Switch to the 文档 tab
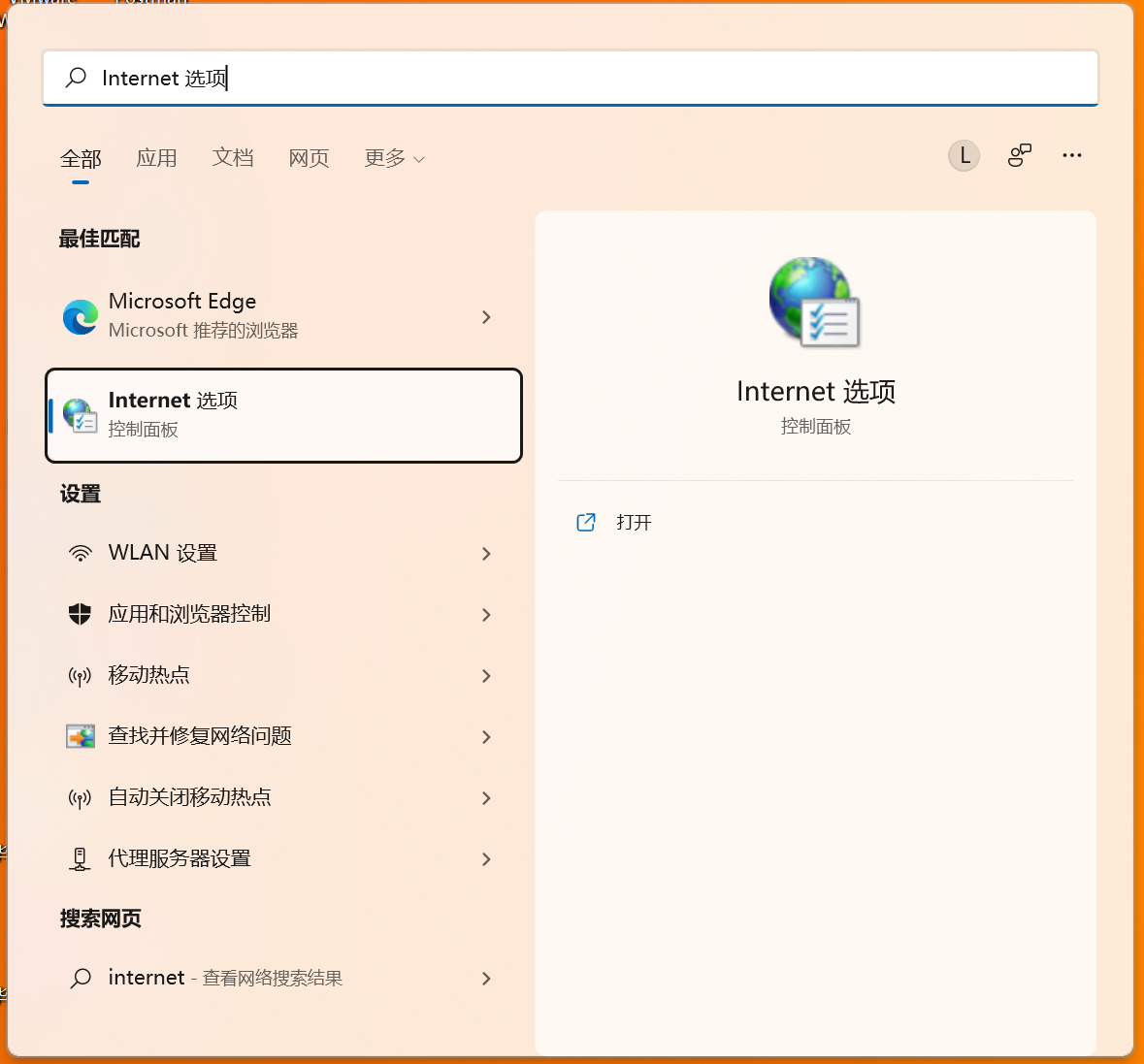Viewport: 1144px width, 1064px height. (233, 158)
